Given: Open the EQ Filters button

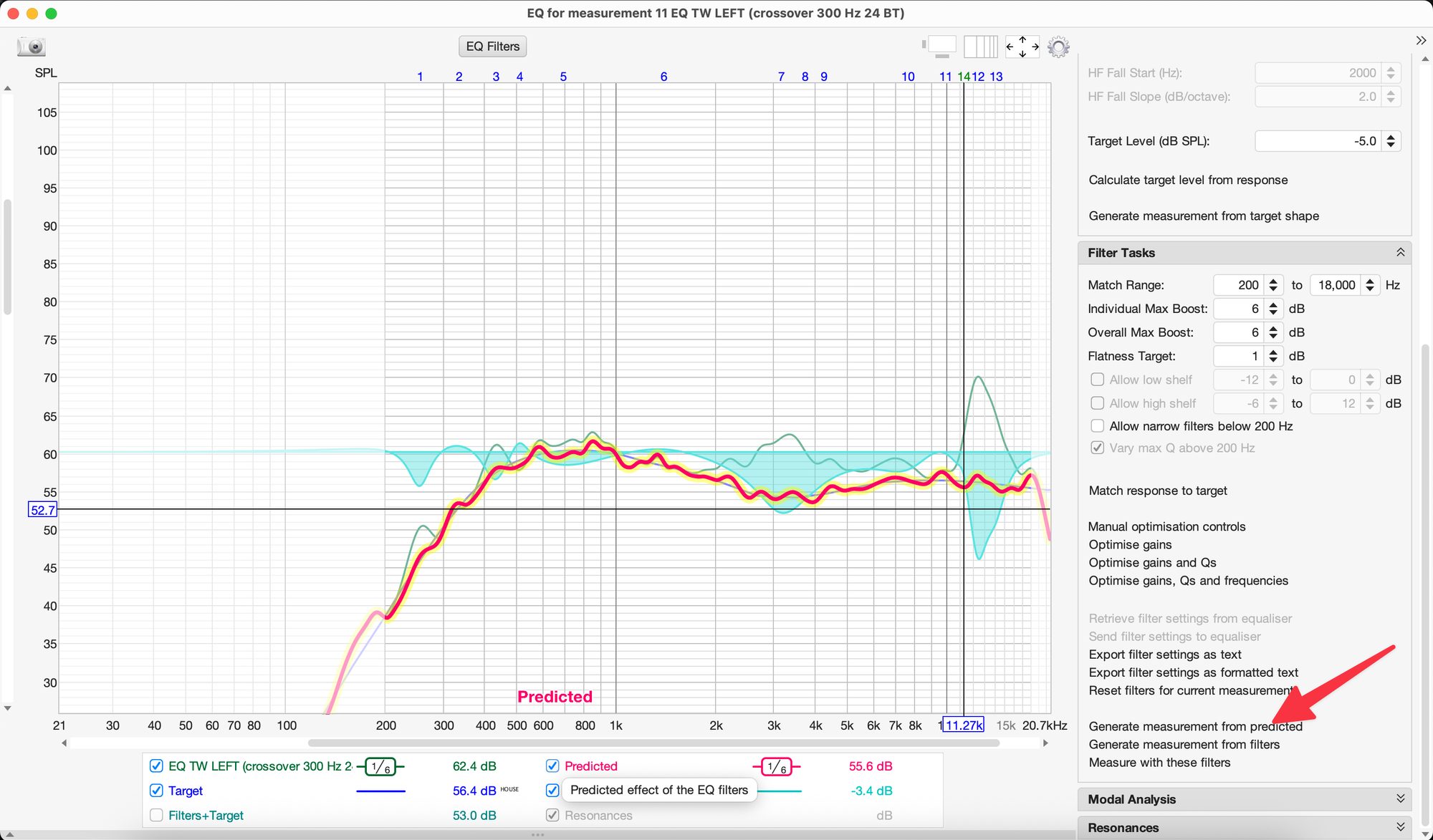Looking at the screenshot, I should coord(493,47).
